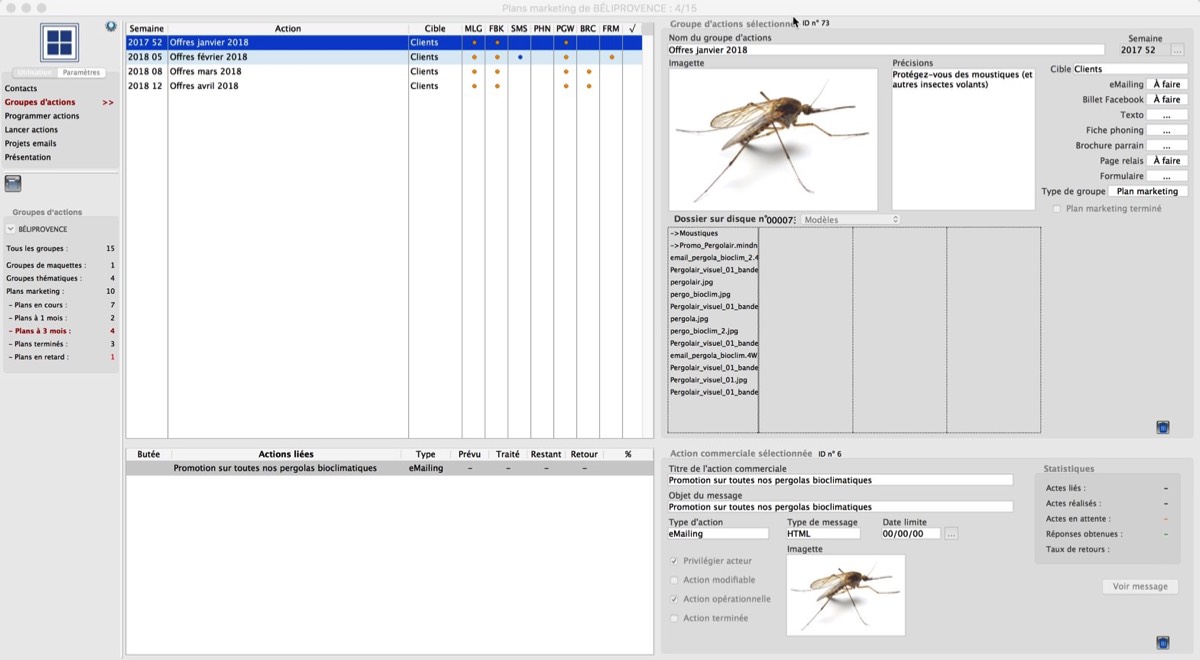Open the Type de groupe selector
Screen dimensions: 1200x660
coord(1147,191)
